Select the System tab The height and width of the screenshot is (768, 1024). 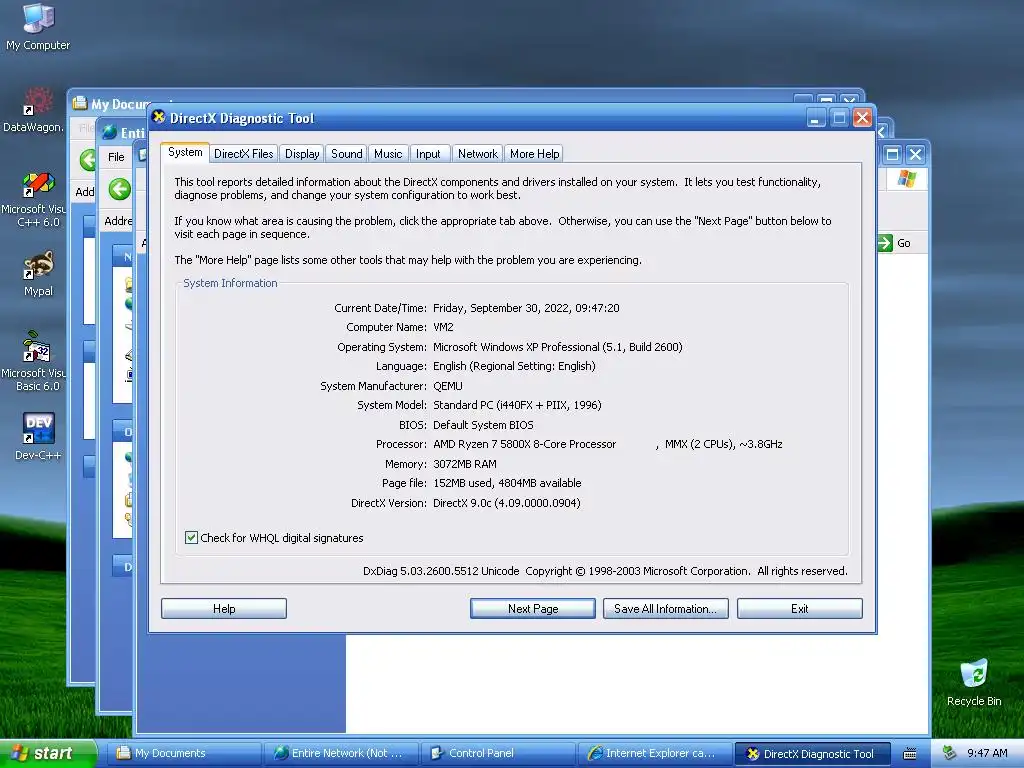pyautogui.click(x=185, y=152)
